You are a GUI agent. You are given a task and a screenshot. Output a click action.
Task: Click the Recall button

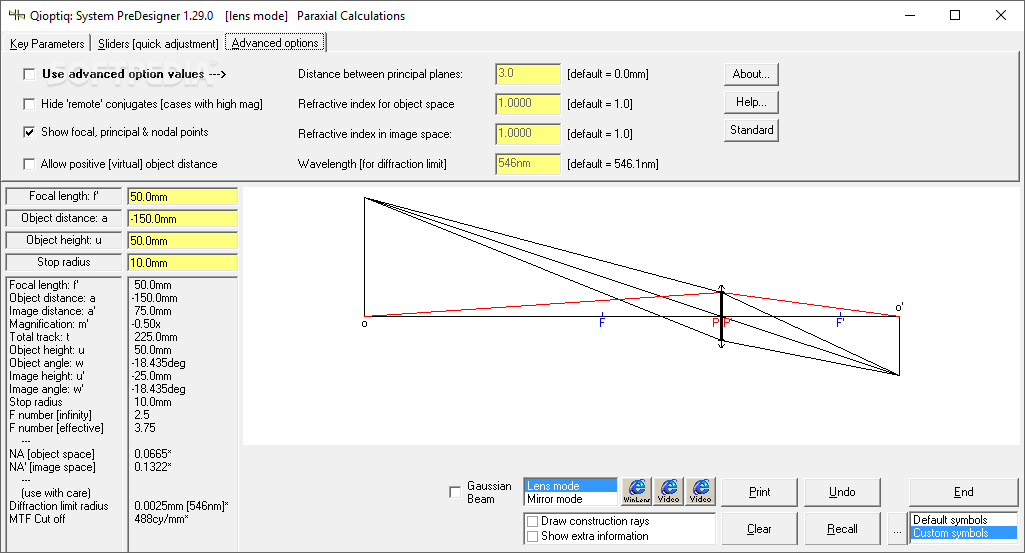[x=842, y=529]
